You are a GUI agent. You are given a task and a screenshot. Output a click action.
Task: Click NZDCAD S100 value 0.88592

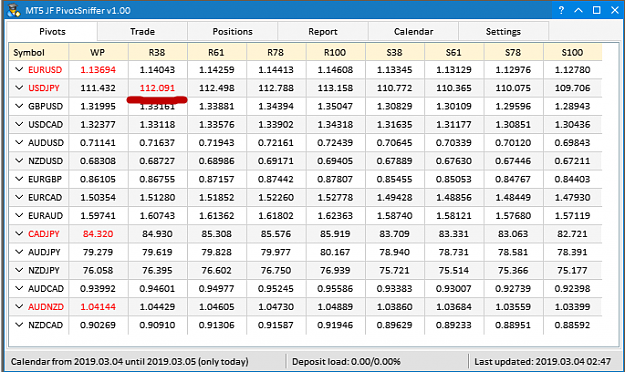[572, 325]
